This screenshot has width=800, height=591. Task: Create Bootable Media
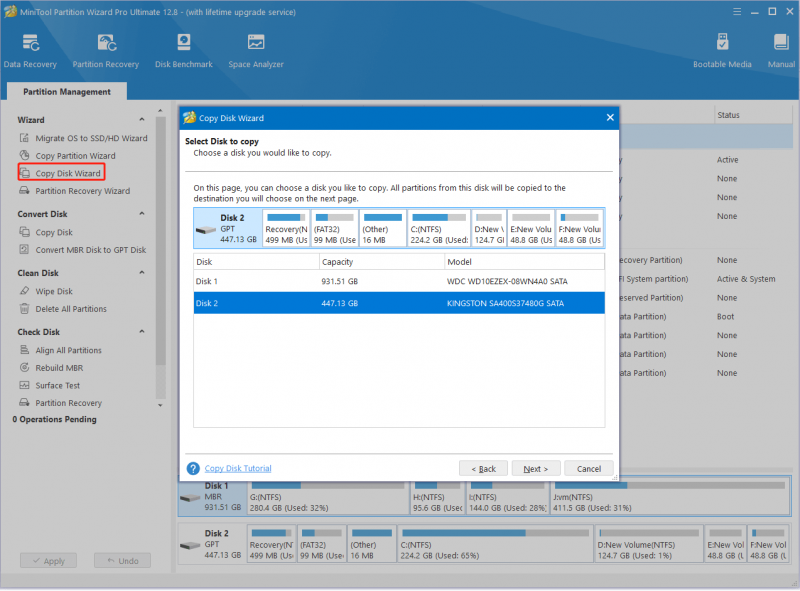[x=722, y=51]
